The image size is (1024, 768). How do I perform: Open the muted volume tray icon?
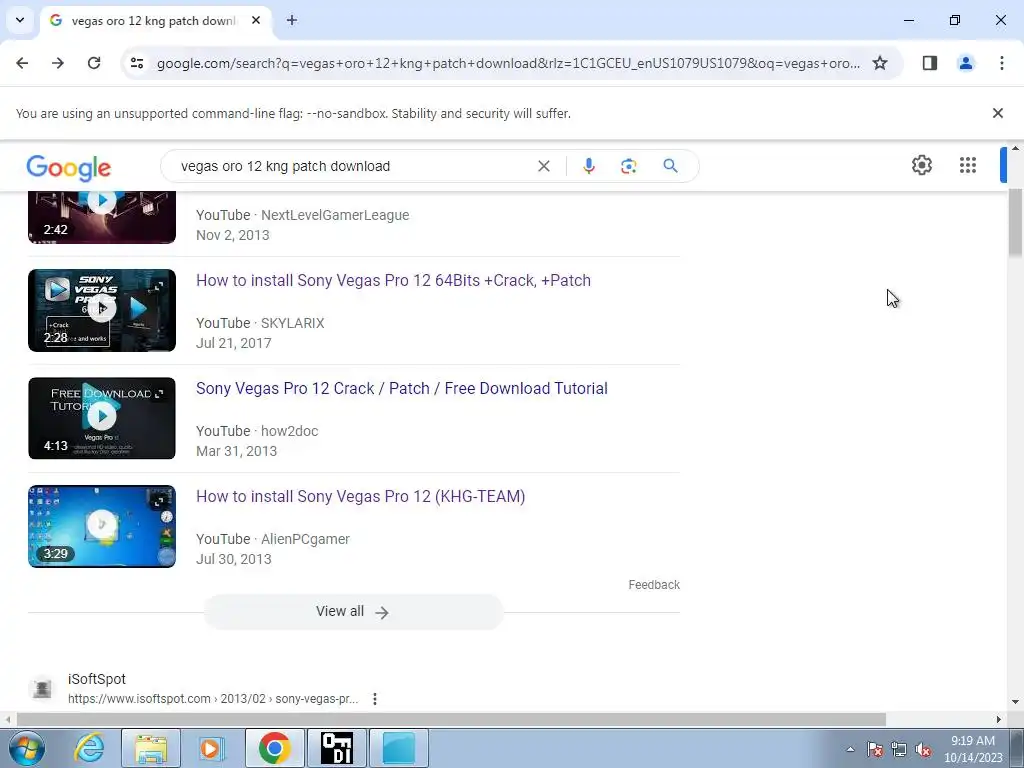[x=923, y=749]
